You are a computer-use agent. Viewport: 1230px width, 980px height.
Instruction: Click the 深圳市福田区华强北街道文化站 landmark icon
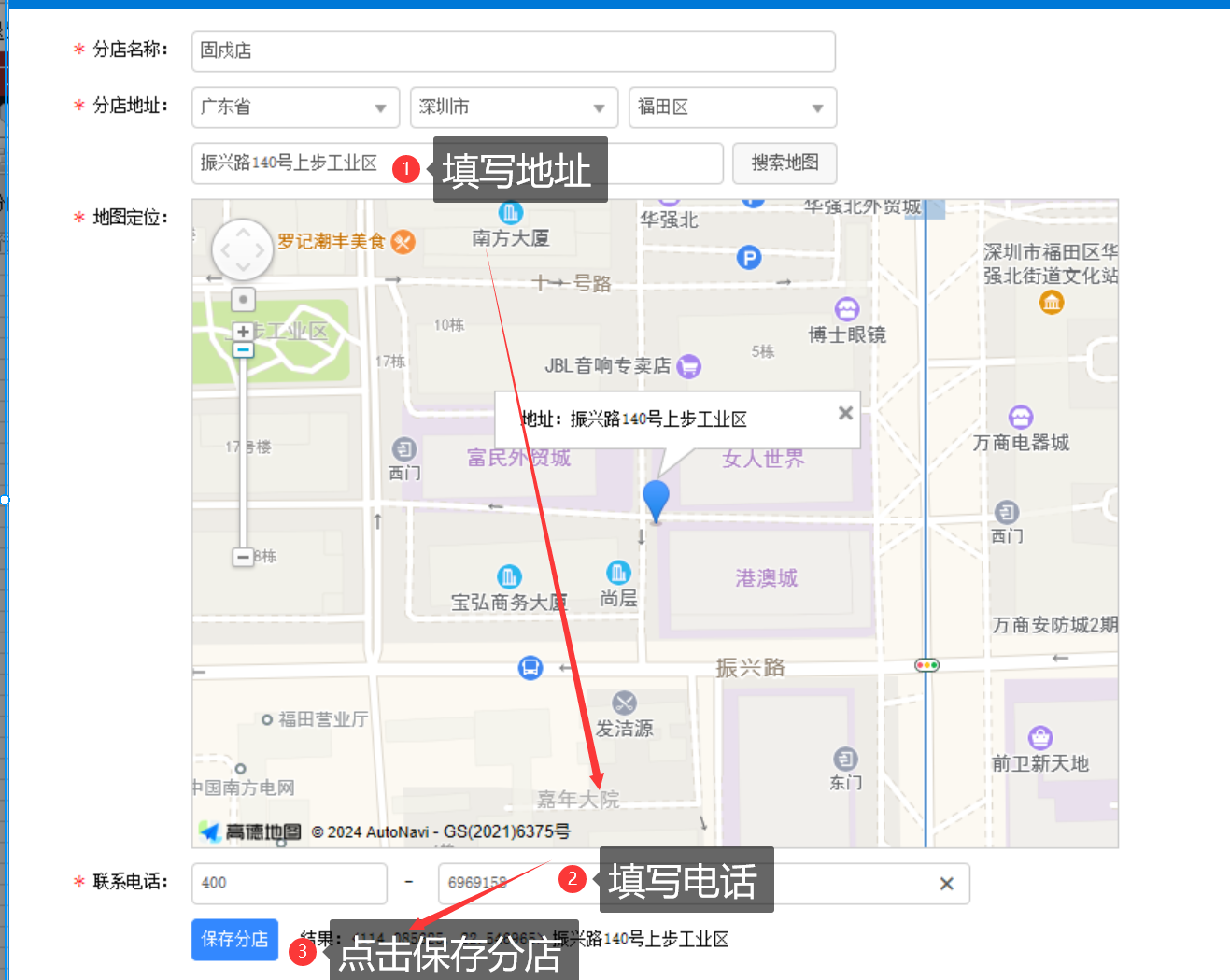(1052, 302)
